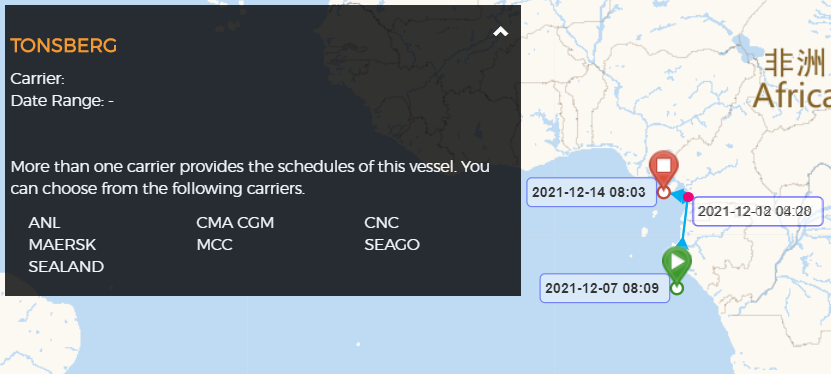Click the overlapping 2021-12 04:20 timestamp label

tap(758, 211)
